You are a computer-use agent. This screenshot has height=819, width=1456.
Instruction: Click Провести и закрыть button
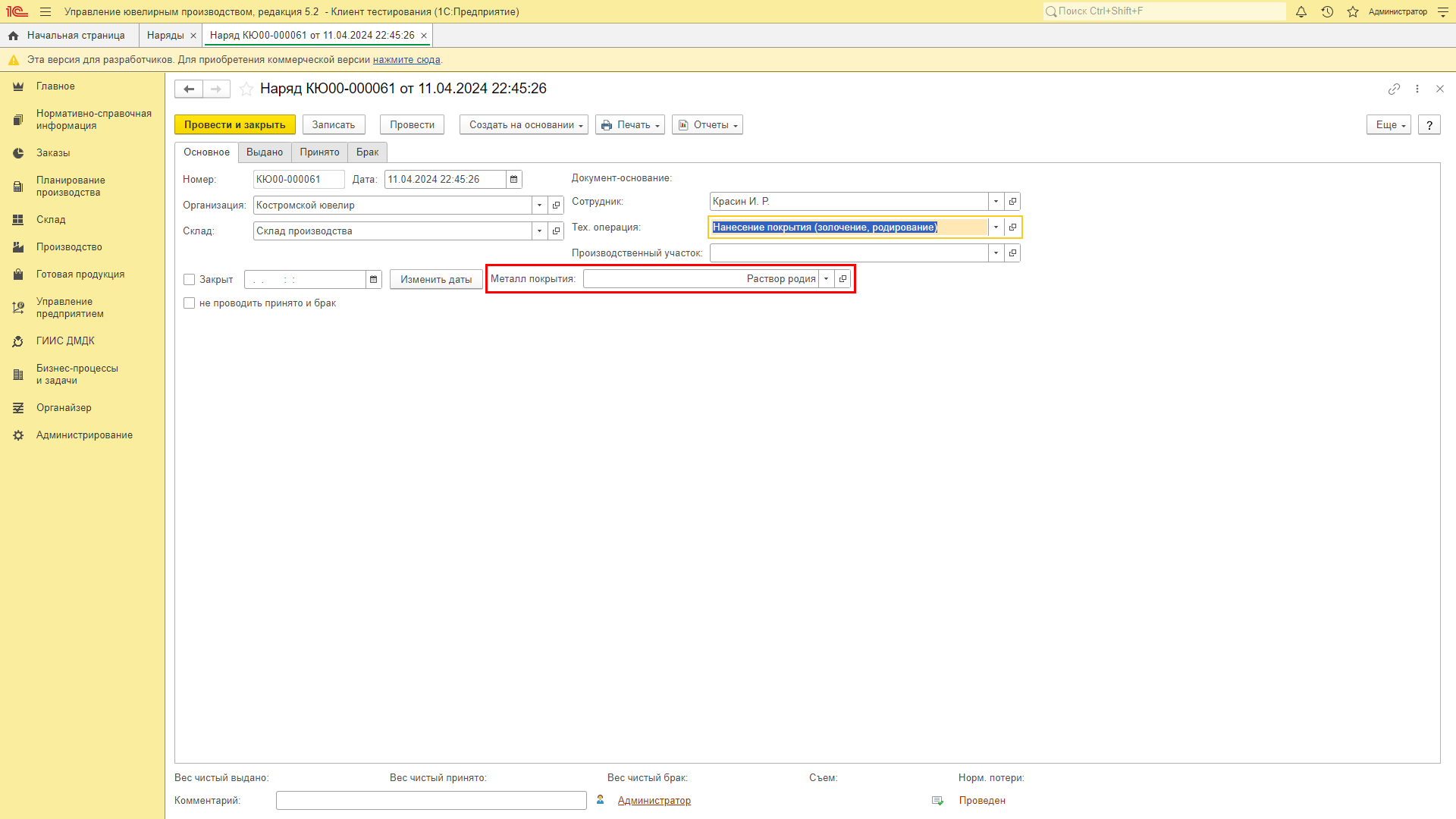235,125
